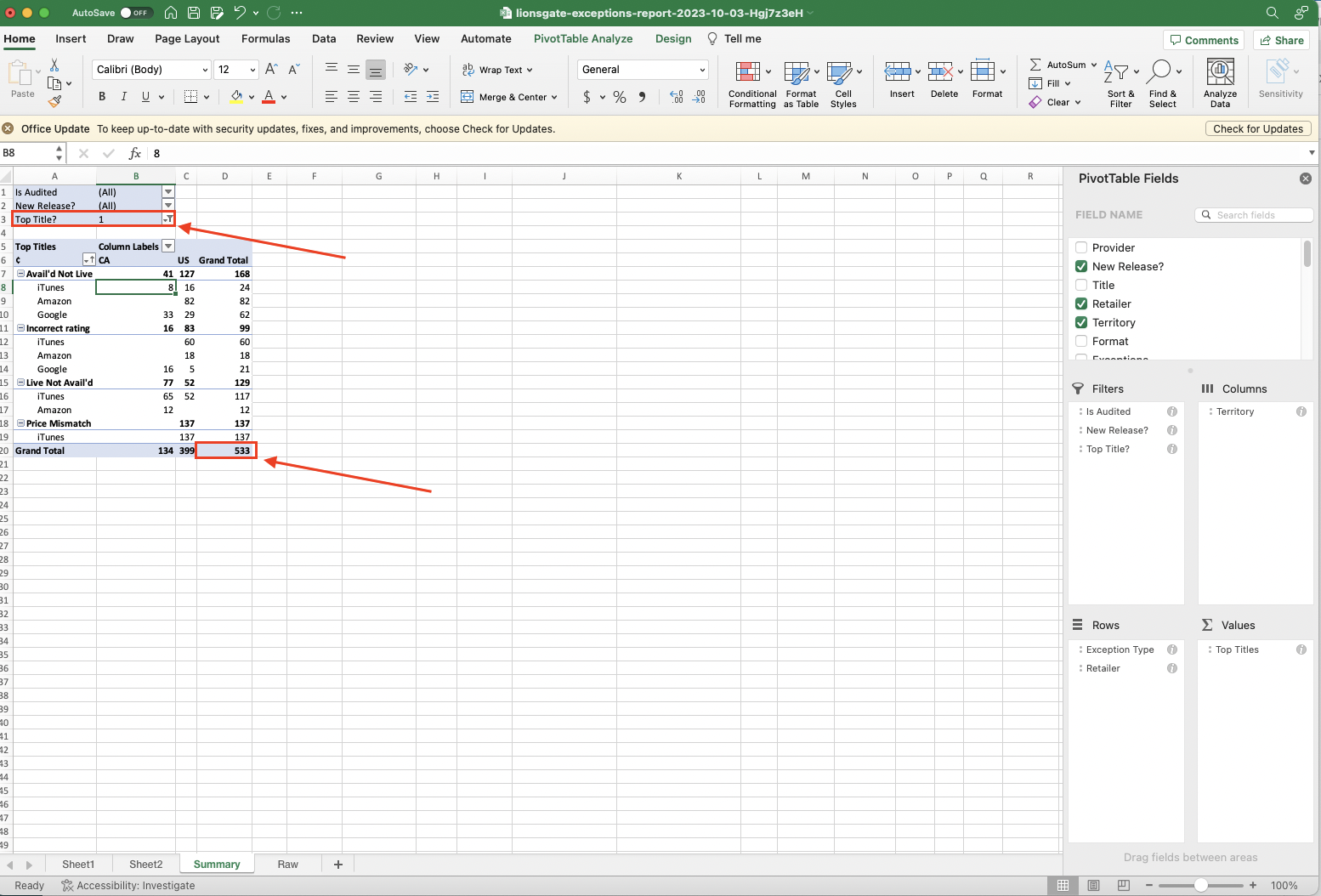
Task: Uncheck the New Release? field checkbox
Action: 1081,266
